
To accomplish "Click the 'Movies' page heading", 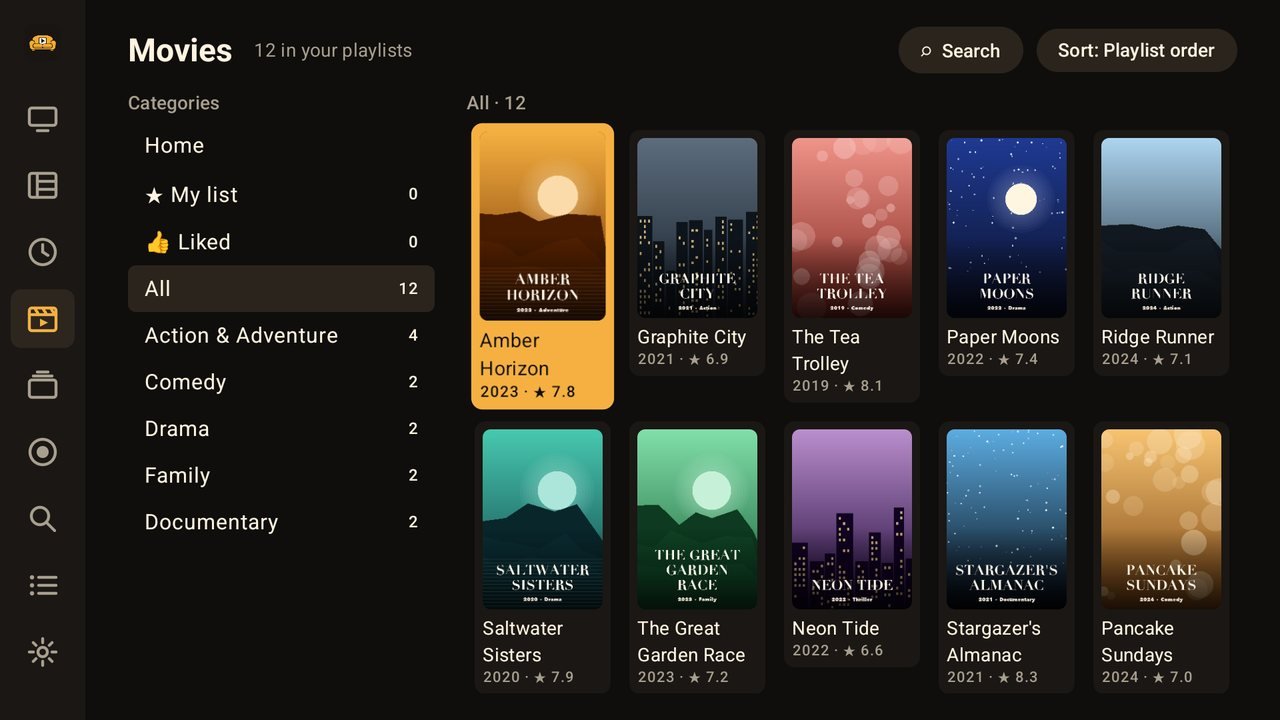I will (180, 51).
